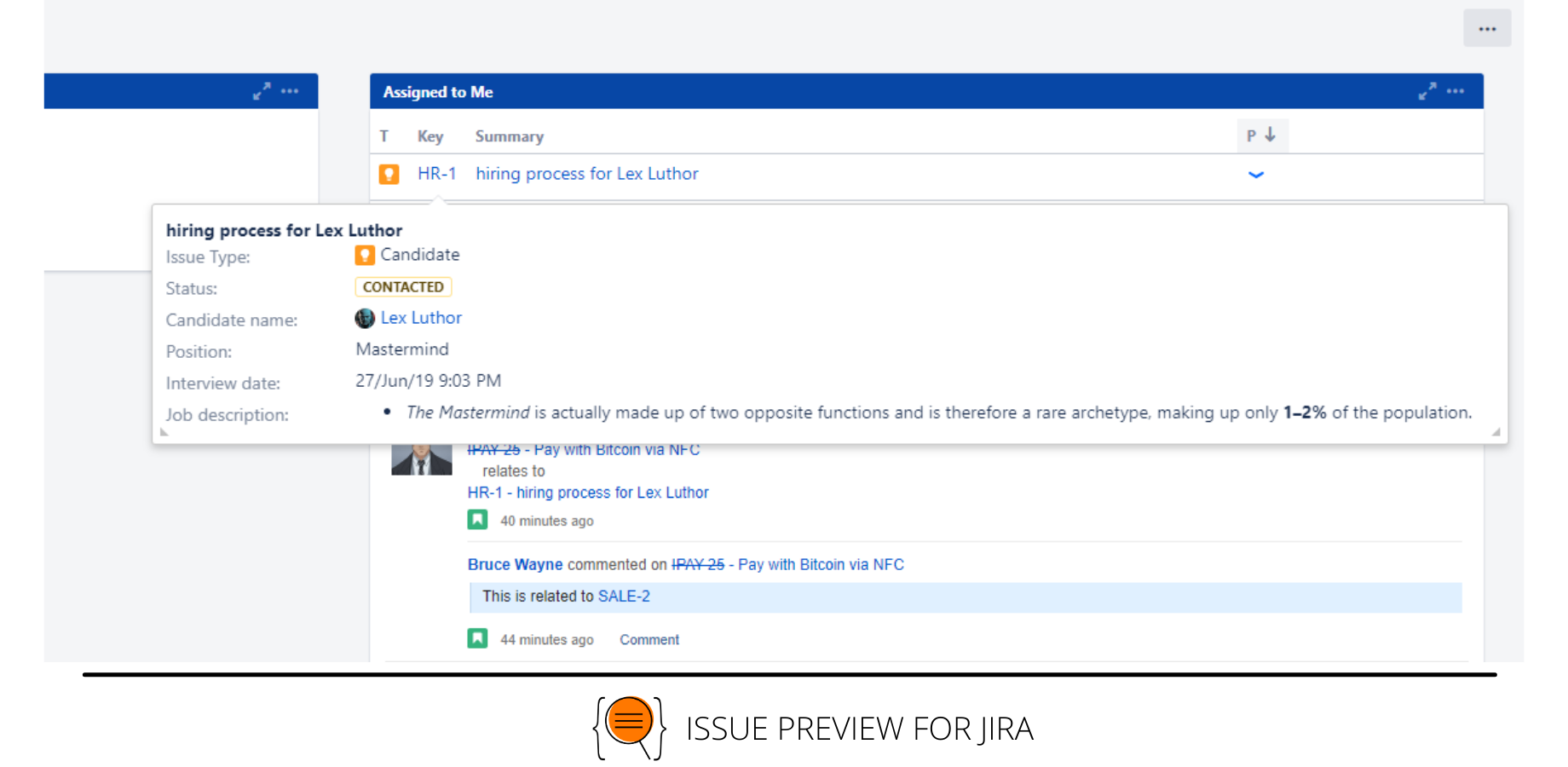Open the Assigned to Me gadget menu
Image resolution: width=1568 pixels, height=767 pixels.
(1456, 91)
